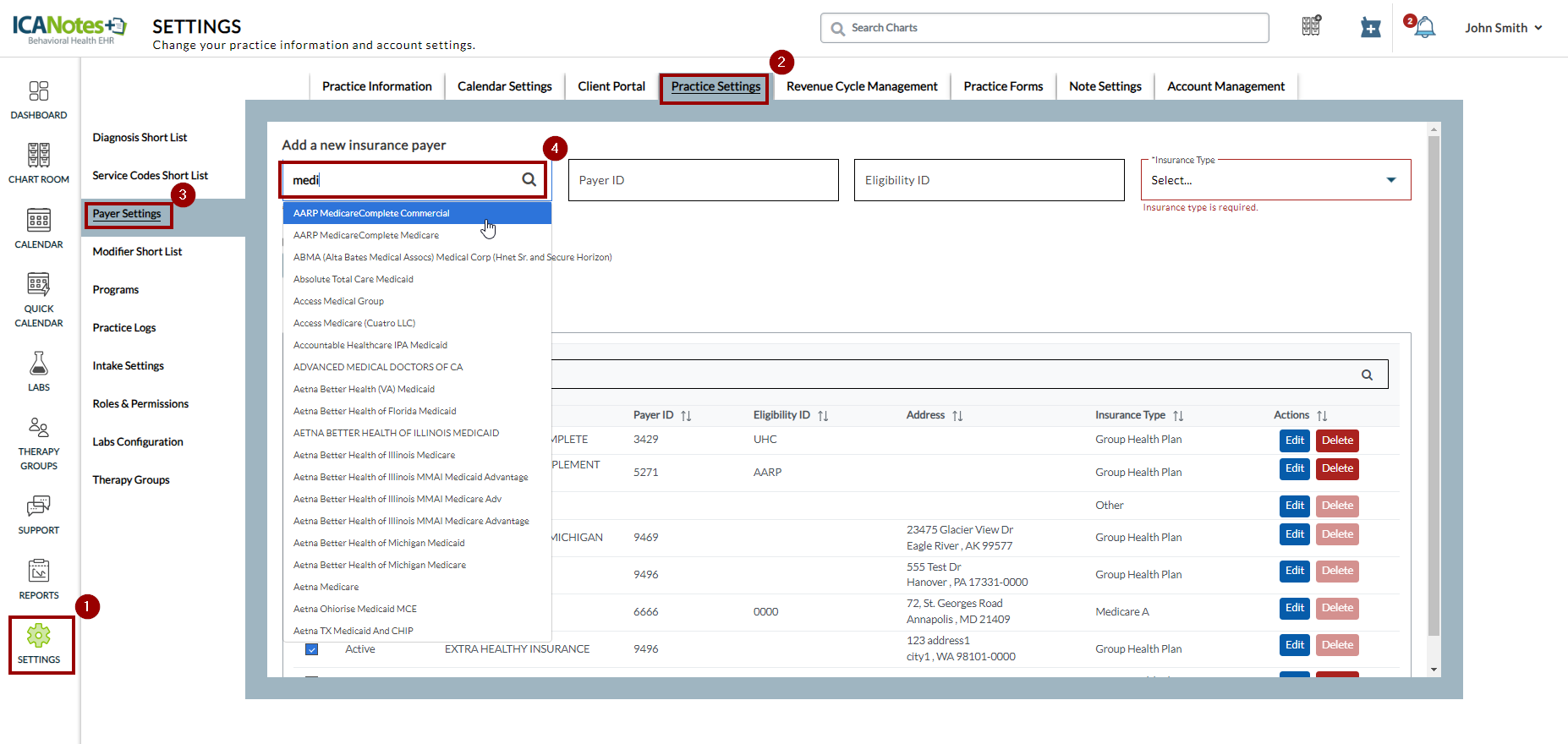Select AARP MedicareComplete Medicare from suggestions
This screenshot has width=1568, height=744.
click(366, 235)
